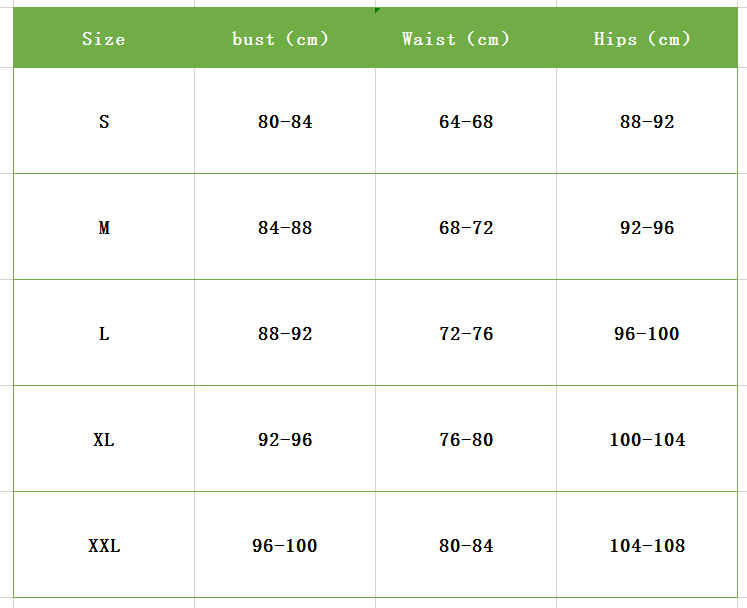This screenshot has height=608, width=747.
Task: Click the hips cell showing 100-104
Action: click(647, 440)
